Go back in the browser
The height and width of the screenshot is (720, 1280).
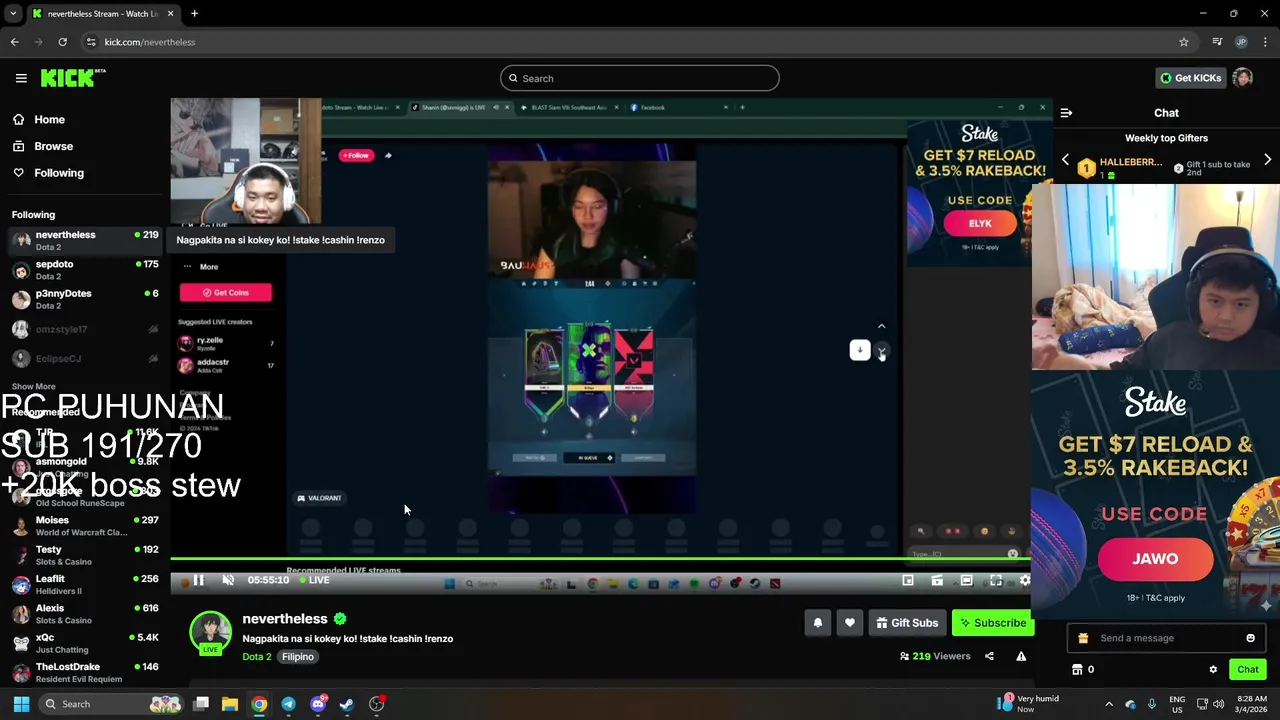pos(14,42)
